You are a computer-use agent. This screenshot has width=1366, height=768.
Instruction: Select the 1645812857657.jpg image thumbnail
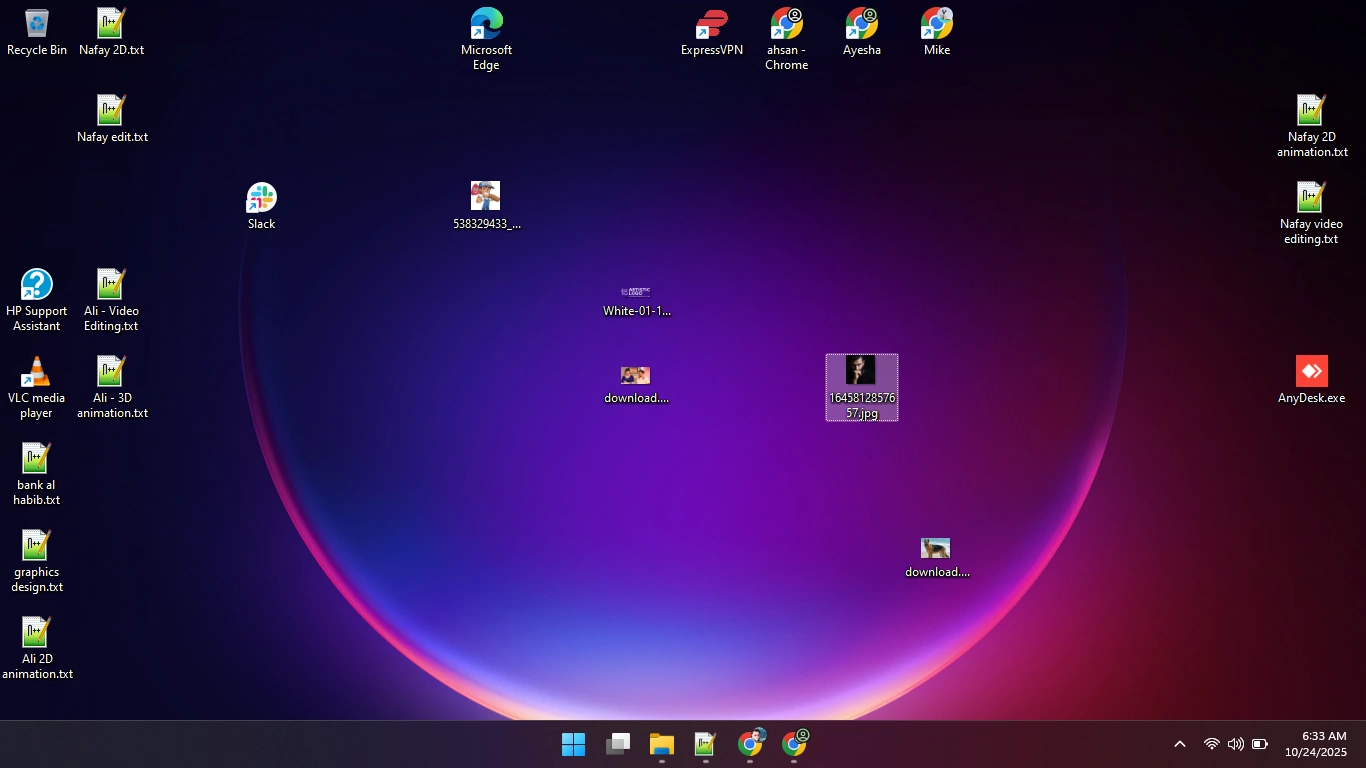pos(862,388)
